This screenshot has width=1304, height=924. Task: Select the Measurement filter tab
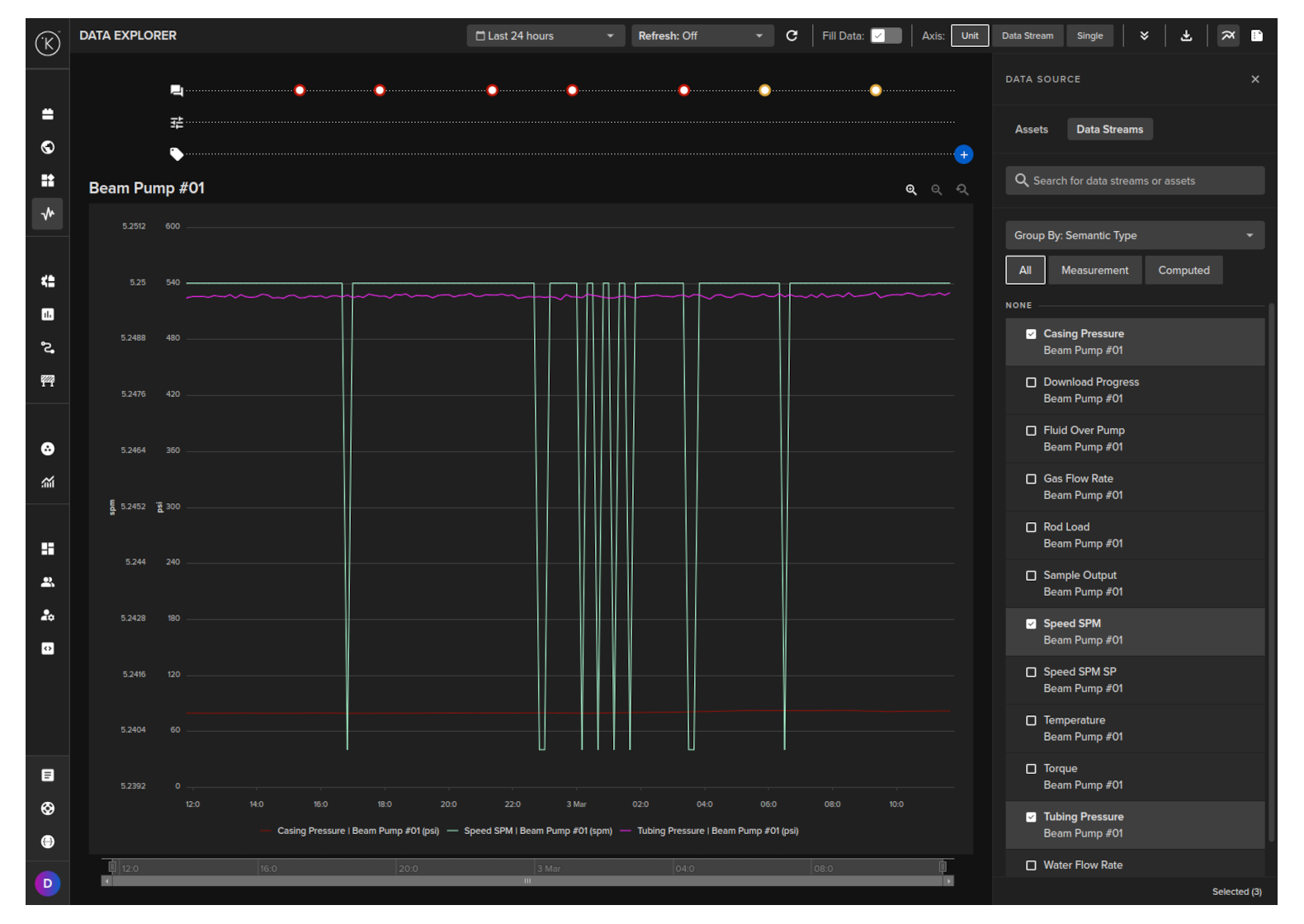(x=1094, y=270)
